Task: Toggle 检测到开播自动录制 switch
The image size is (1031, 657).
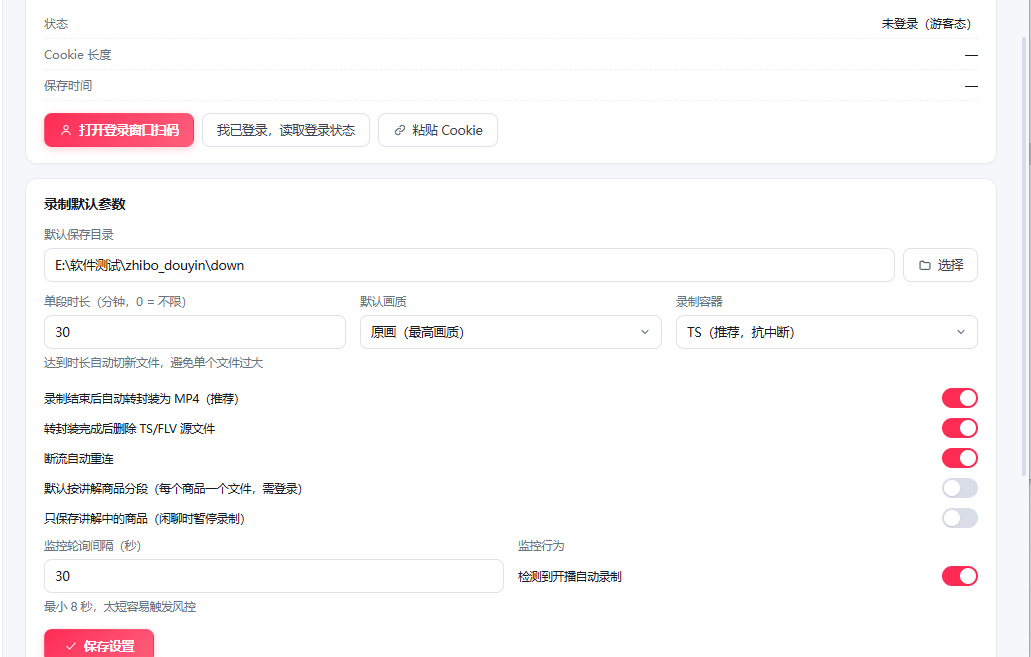Action: tap(959, 576)
